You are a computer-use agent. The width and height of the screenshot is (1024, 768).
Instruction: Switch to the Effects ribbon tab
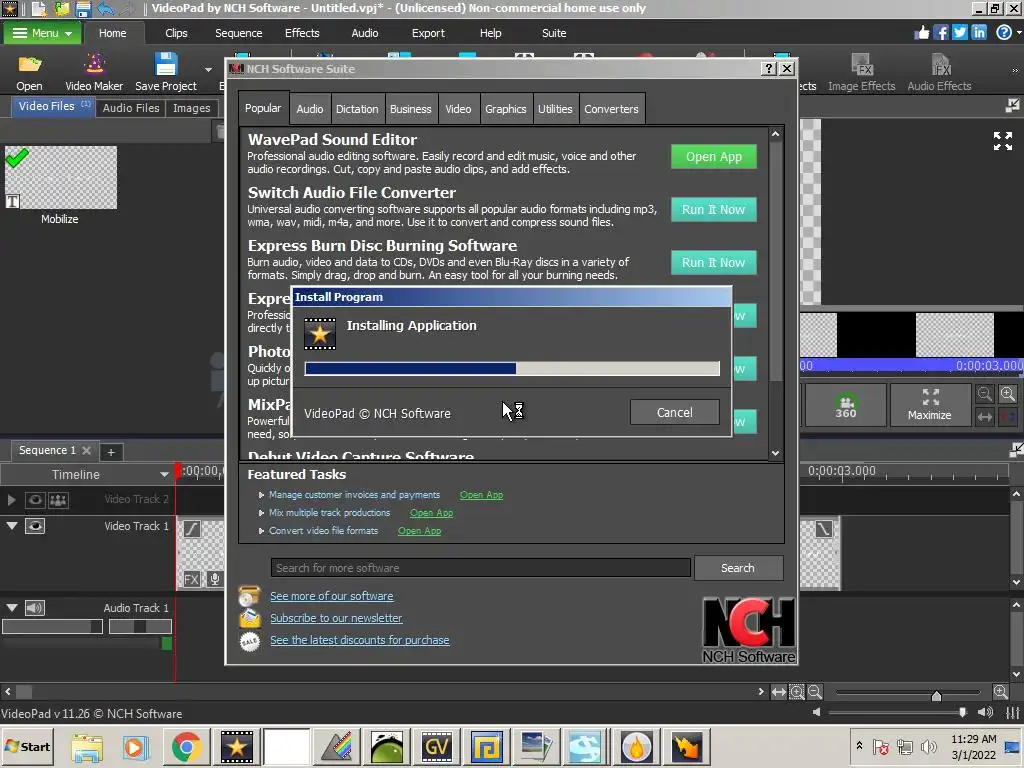[302, 33]
